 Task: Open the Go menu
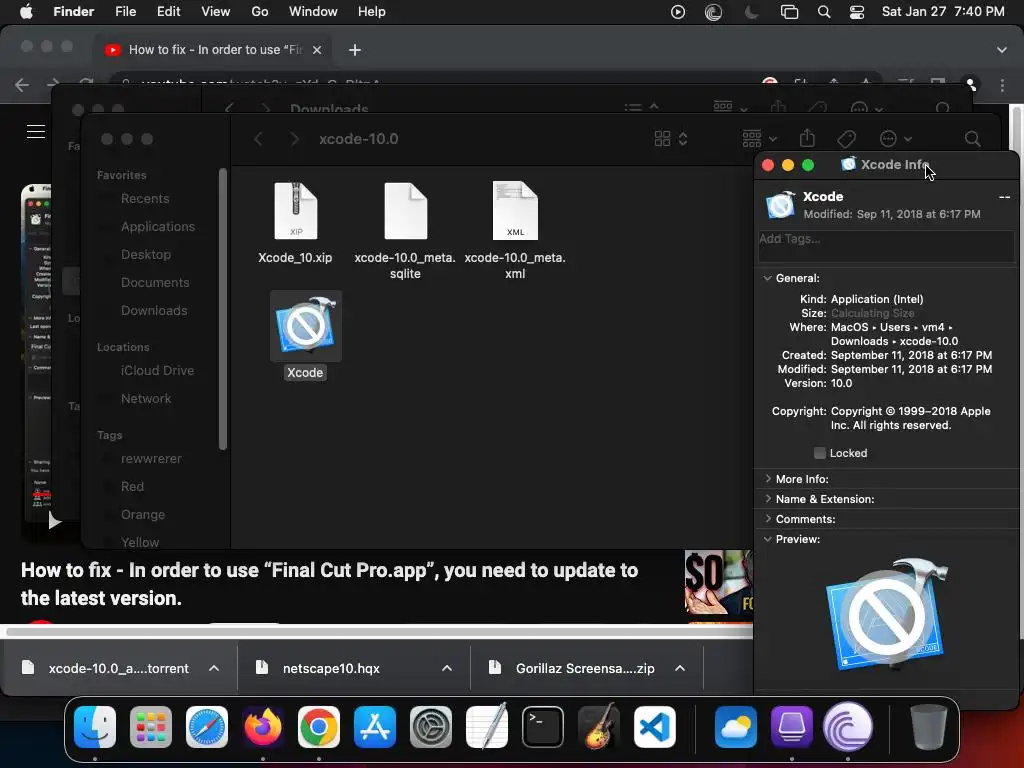pos(260,12)
